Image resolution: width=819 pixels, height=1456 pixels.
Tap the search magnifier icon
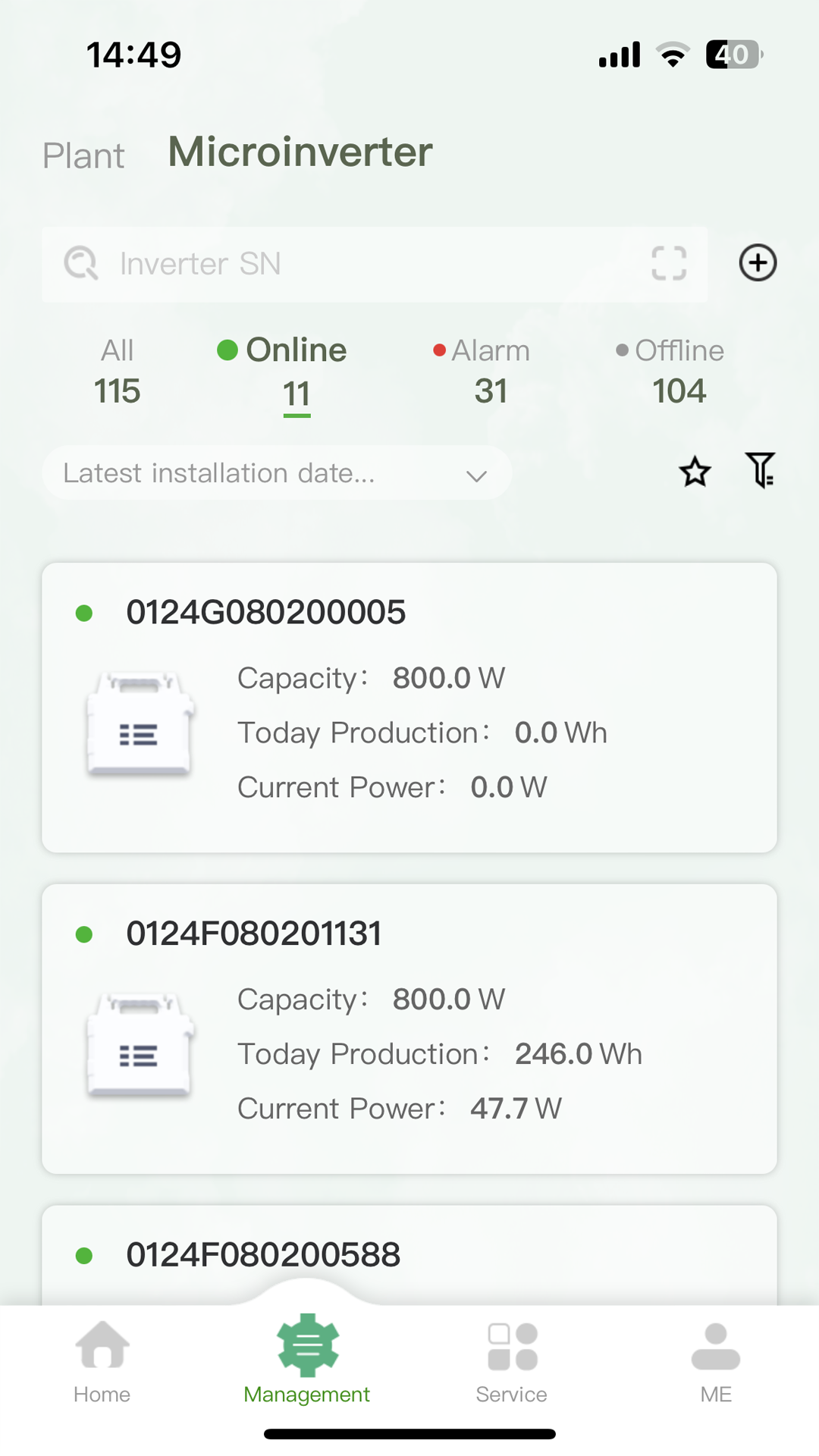[81, 264]
